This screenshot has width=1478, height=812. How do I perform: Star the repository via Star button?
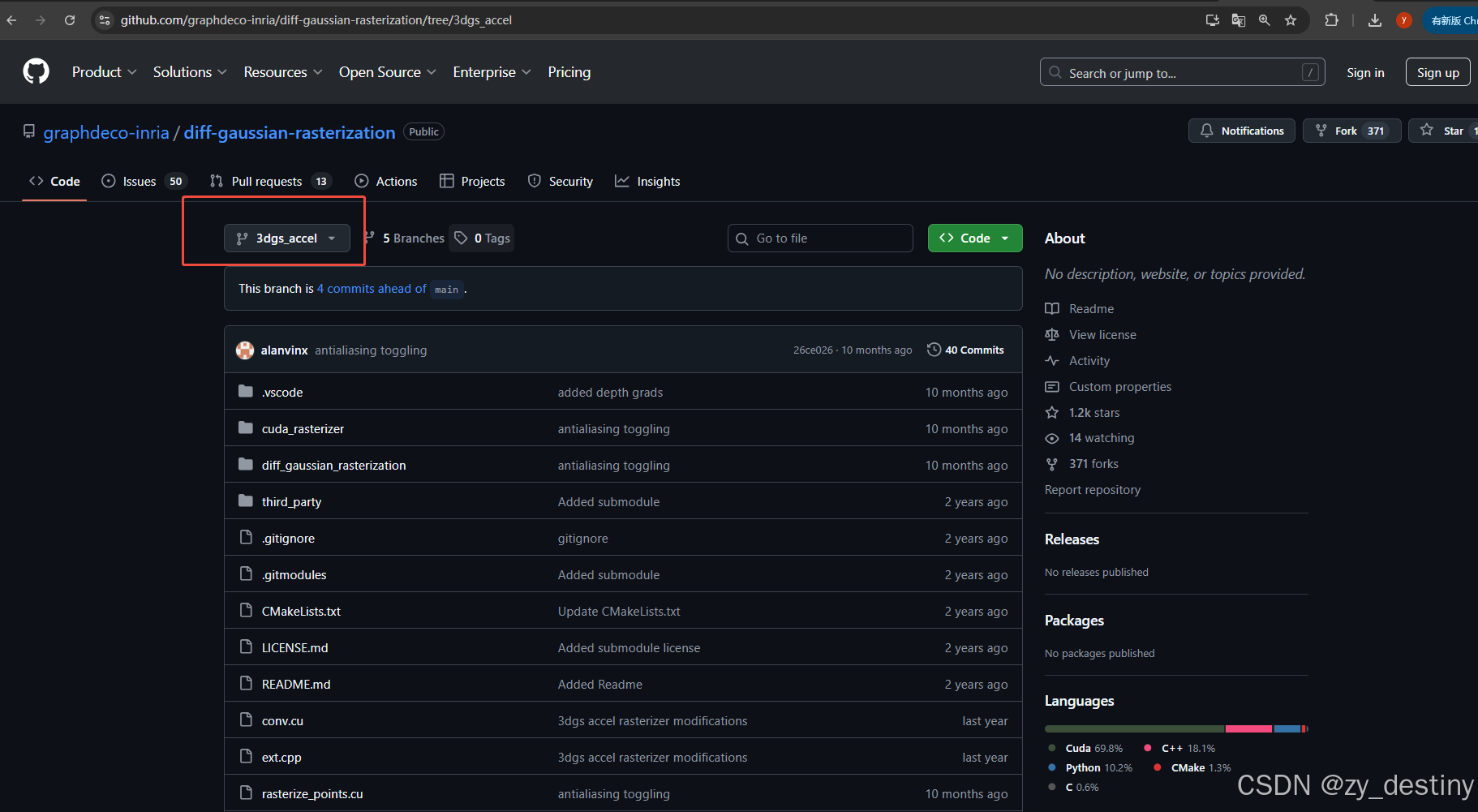tap(1444, 131)
